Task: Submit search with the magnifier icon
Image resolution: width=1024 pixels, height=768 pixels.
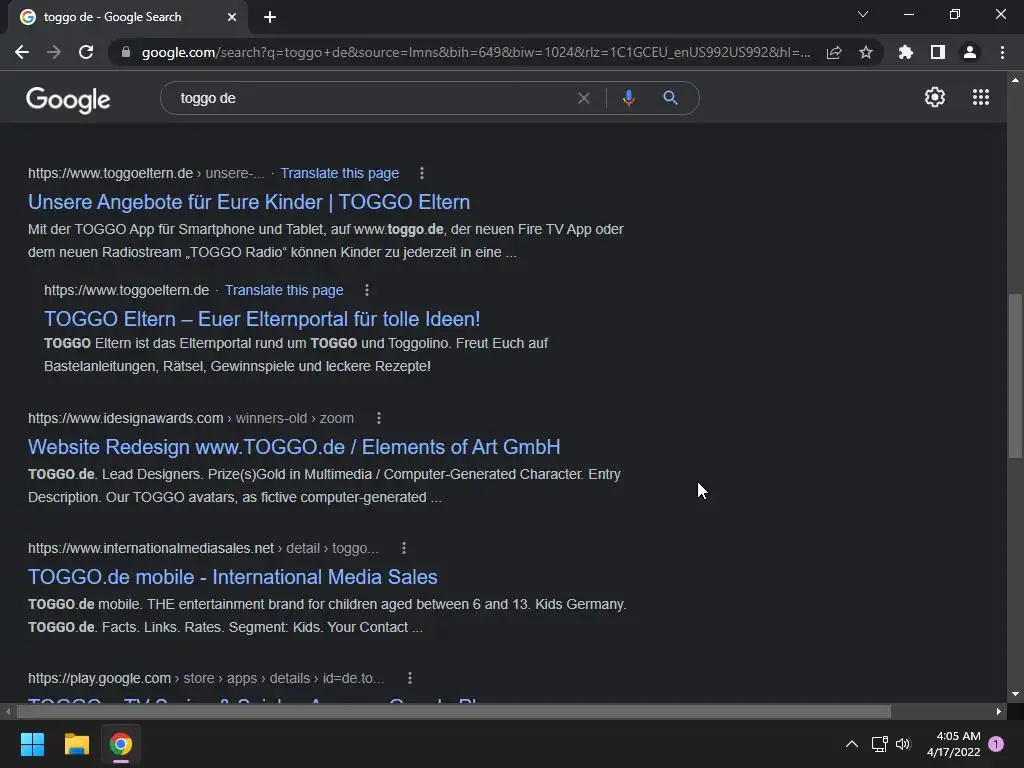Action: pos(670,98)
